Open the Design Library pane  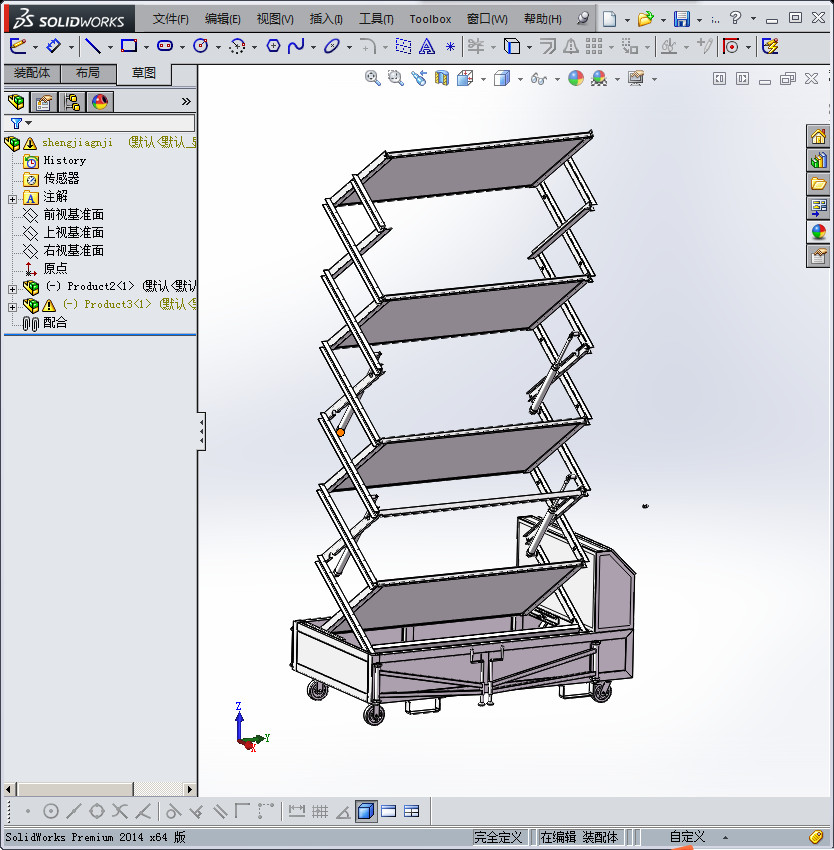pyautogui.click(x=818, y=160)
